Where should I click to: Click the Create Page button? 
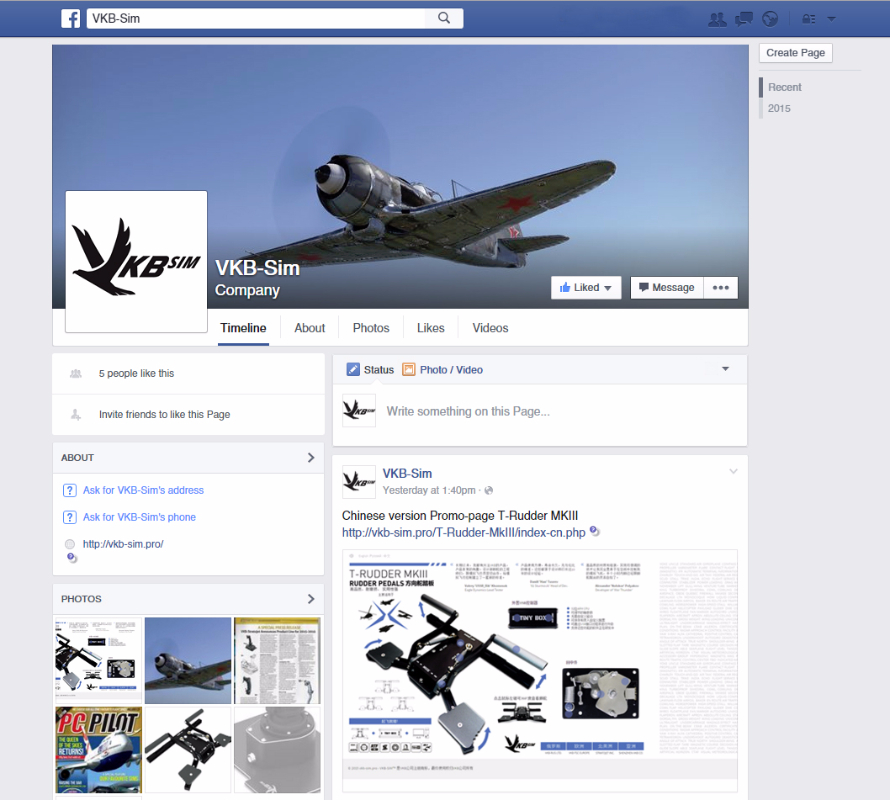click(x=795, y=53)
